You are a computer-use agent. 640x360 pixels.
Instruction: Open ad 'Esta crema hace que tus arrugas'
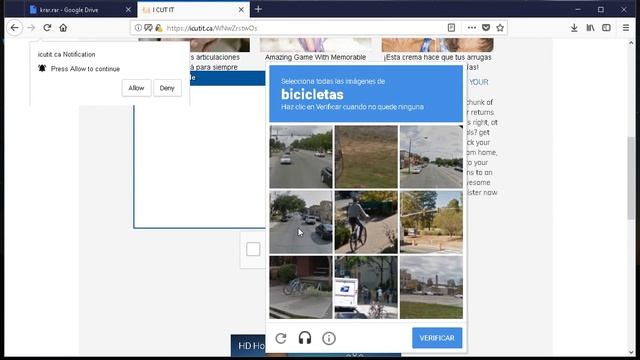[438, 57]
